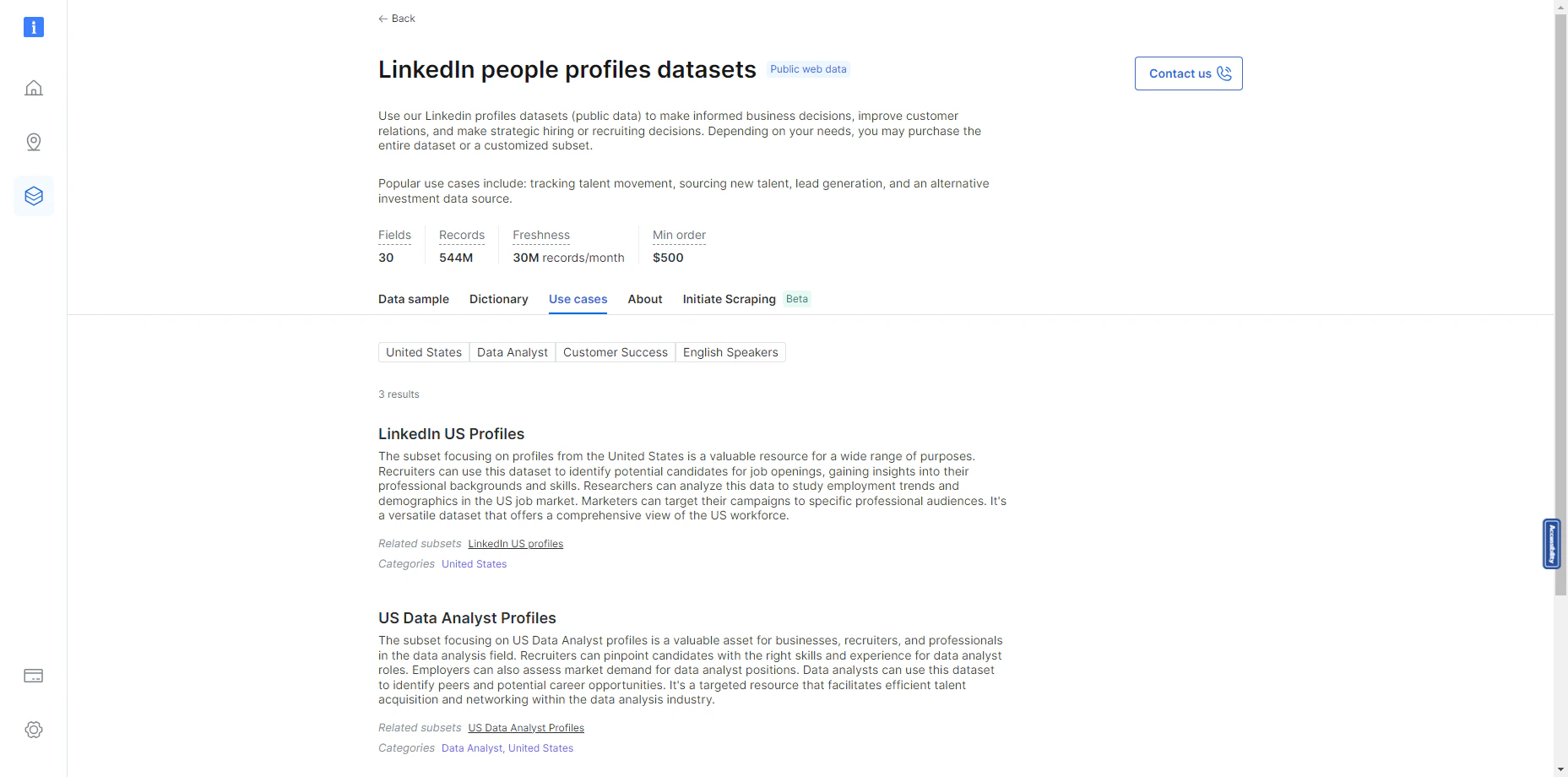Open the location pin icon in sidebar
The height and width of the screenshot is (777, 1568).
click(x=34, y=142)
